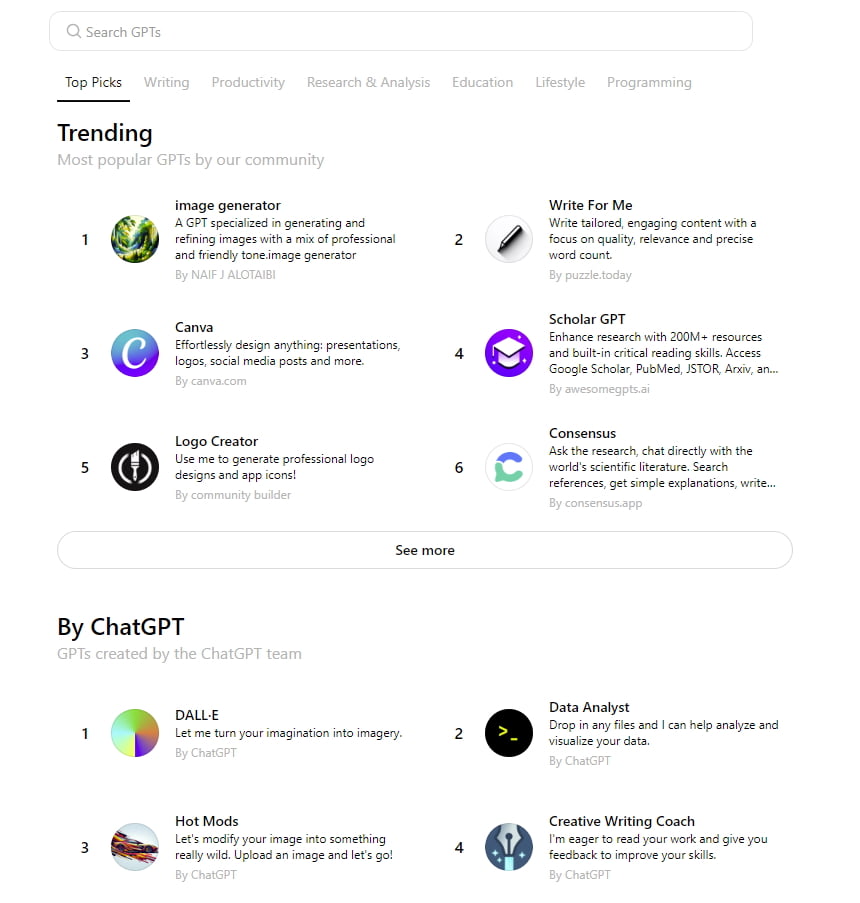Select the Research & Analysis tab
This screenshot has width=860, height=903.
pos(368,82)
